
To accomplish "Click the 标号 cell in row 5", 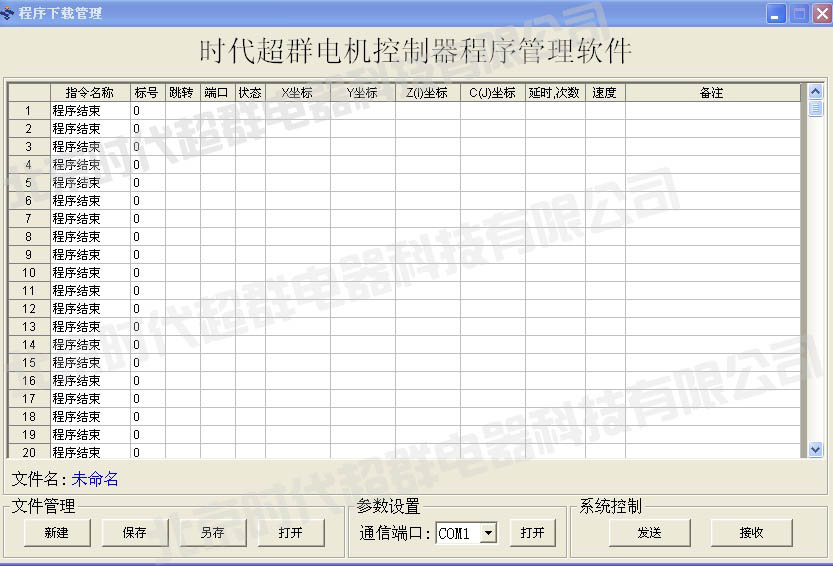I will [x=147, y=183].
